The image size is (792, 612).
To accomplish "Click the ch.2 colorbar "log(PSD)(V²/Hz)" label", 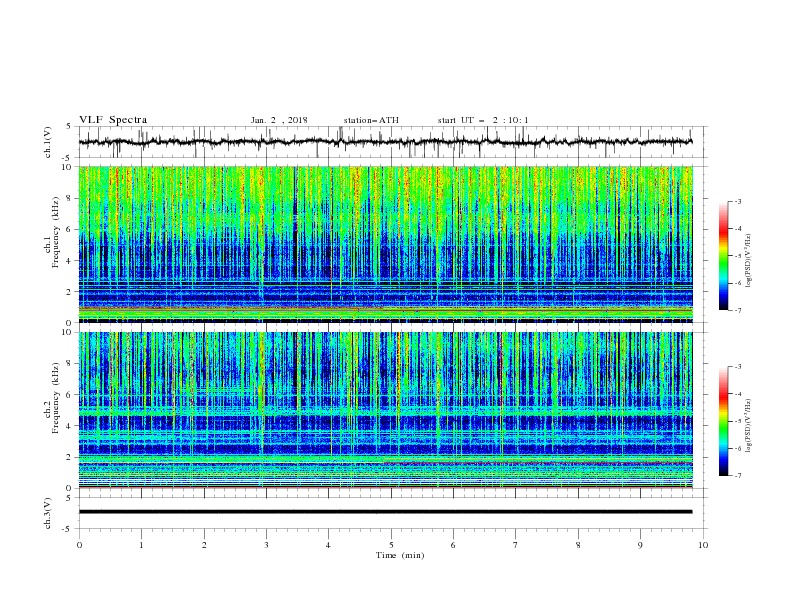I will 748,425.
